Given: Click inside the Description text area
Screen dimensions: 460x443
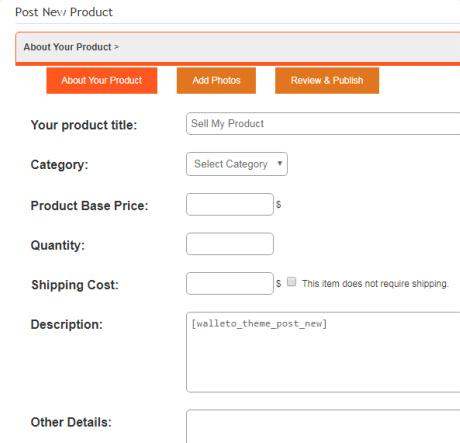Looking at the screenshot, I should click(323, 352).
